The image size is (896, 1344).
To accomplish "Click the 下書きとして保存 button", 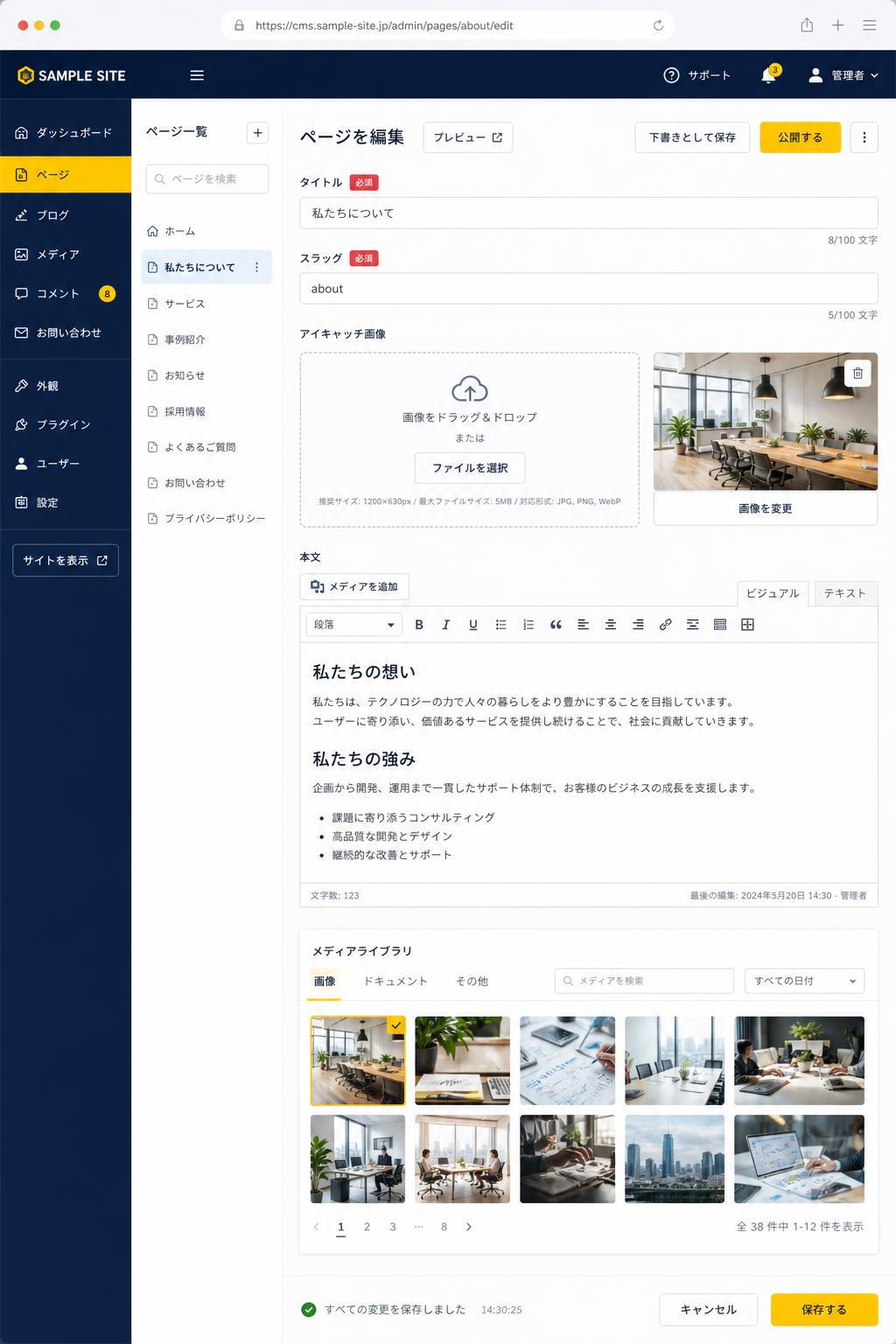I will click(x=692, y=137).
